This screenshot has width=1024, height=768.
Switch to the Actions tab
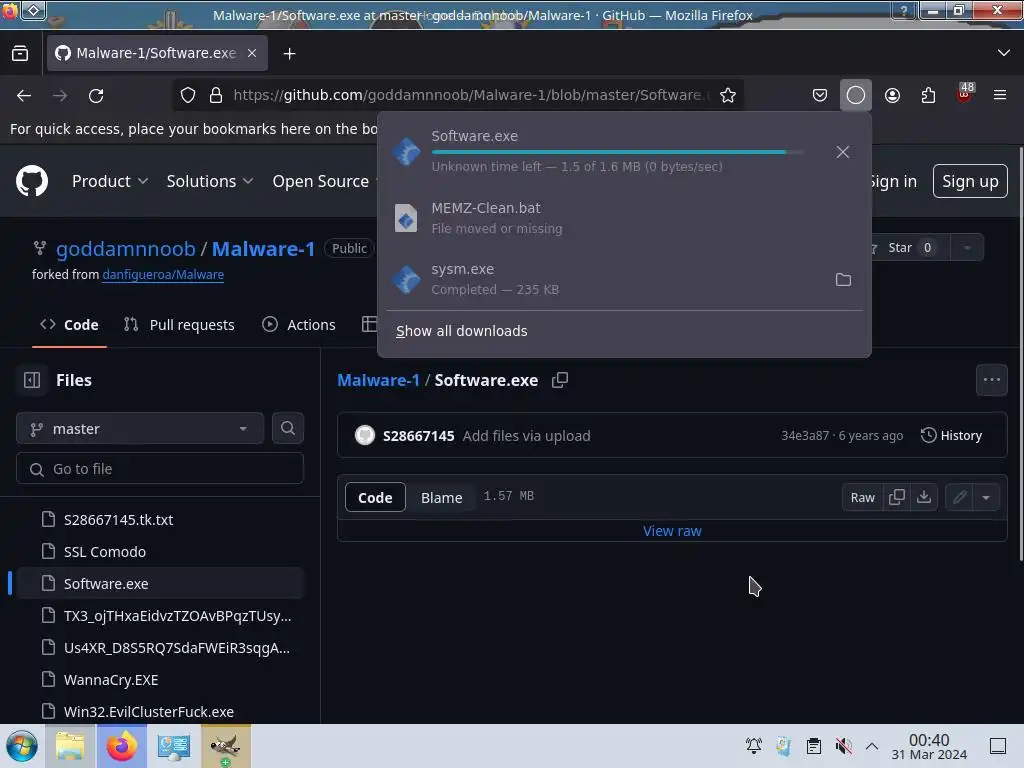[298, 325]
